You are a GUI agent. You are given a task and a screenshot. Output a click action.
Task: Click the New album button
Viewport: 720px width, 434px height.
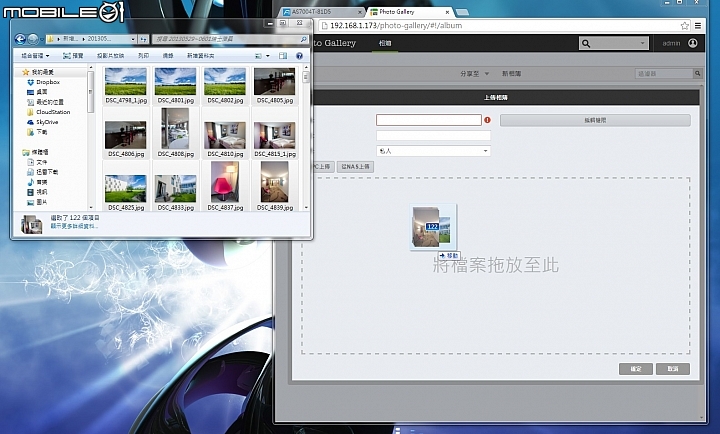tap(511, 73)
